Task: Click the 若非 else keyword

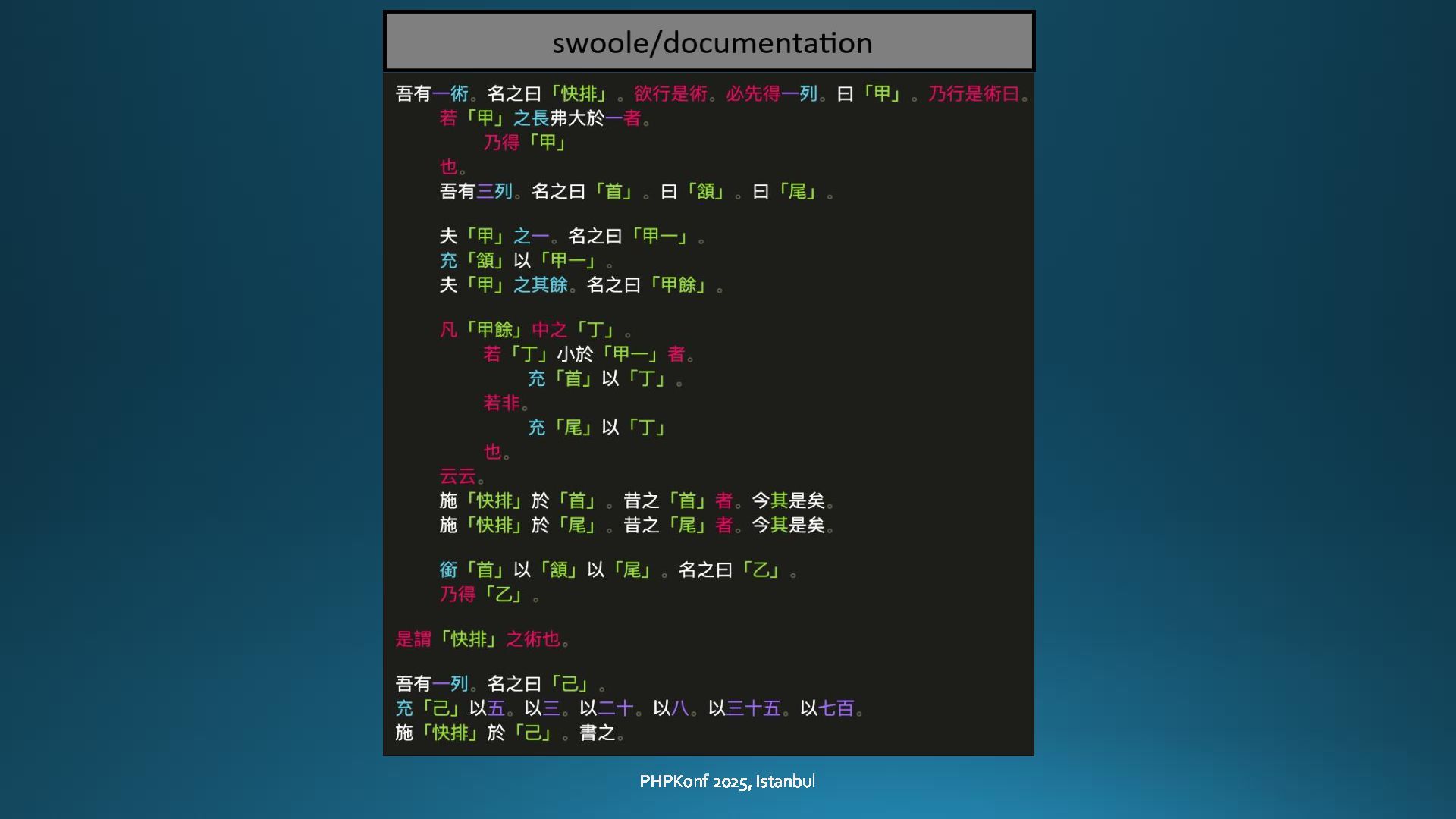Action: click(x=502, y=403)
